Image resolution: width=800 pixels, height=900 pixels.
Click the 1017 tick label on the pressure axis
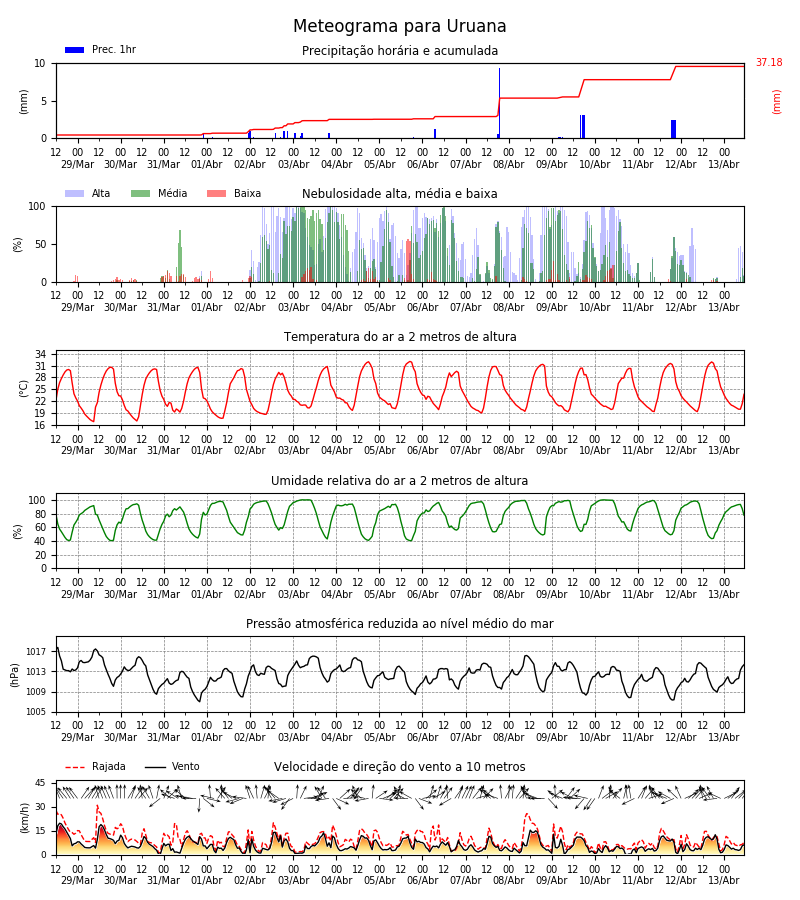point(36,651)
